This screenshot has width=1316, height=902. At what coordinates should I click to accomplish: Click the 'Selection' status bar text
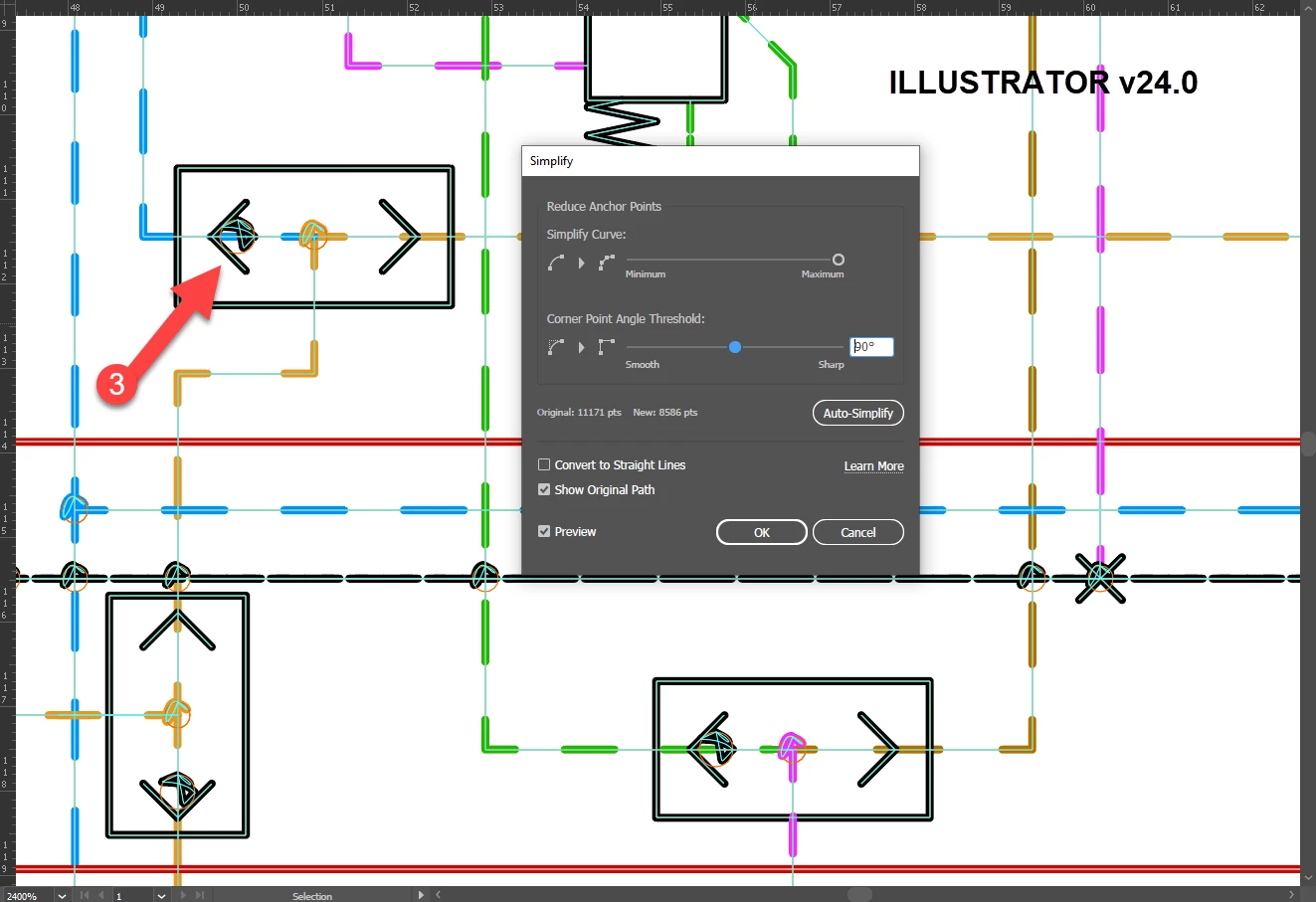point(312,896)
